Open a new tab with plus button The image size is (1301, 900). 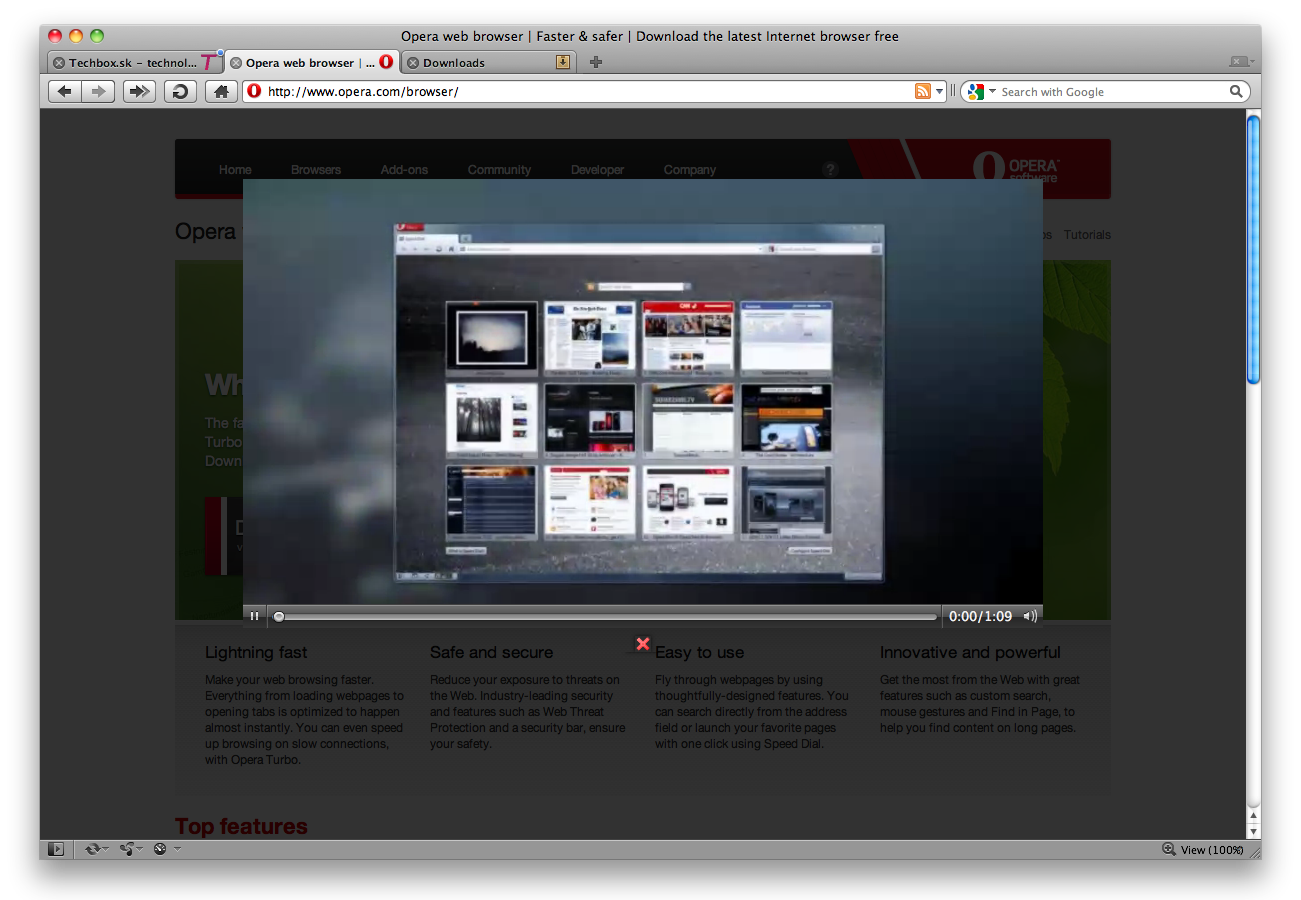[x=596, y=62]
